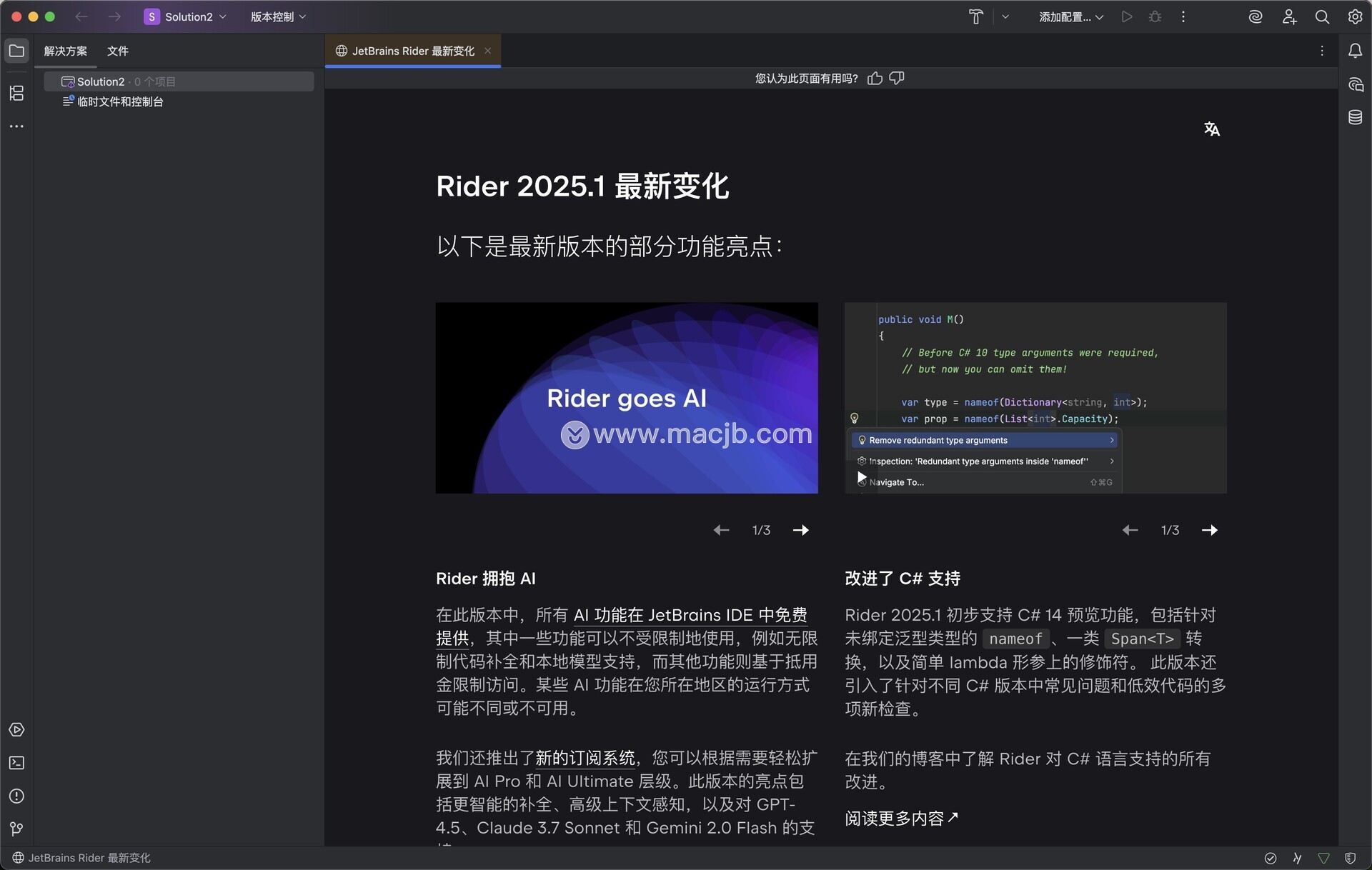
Task: Open the Database tool window icon
Action: (x=1355, y=117)
